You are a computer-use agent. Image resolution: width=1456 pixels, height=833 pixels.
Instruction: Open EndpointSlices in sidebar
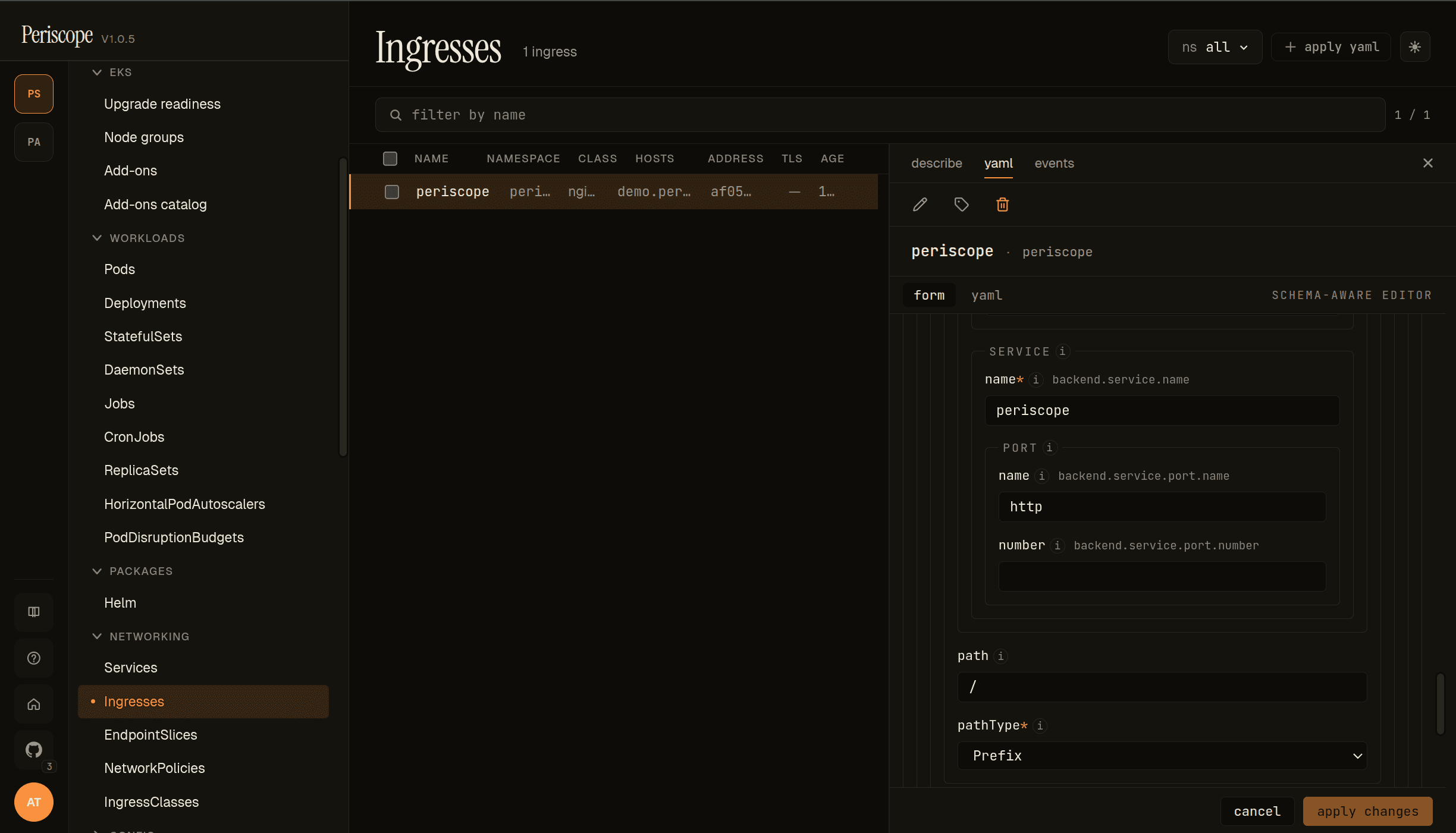[150, 735]
